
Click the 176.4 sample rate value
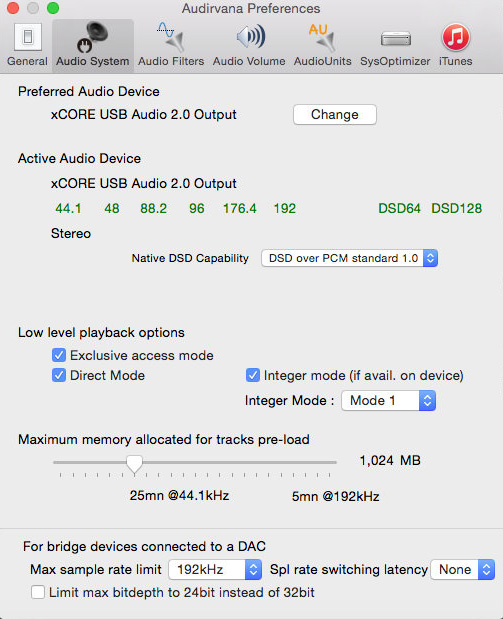click(240, 208)
